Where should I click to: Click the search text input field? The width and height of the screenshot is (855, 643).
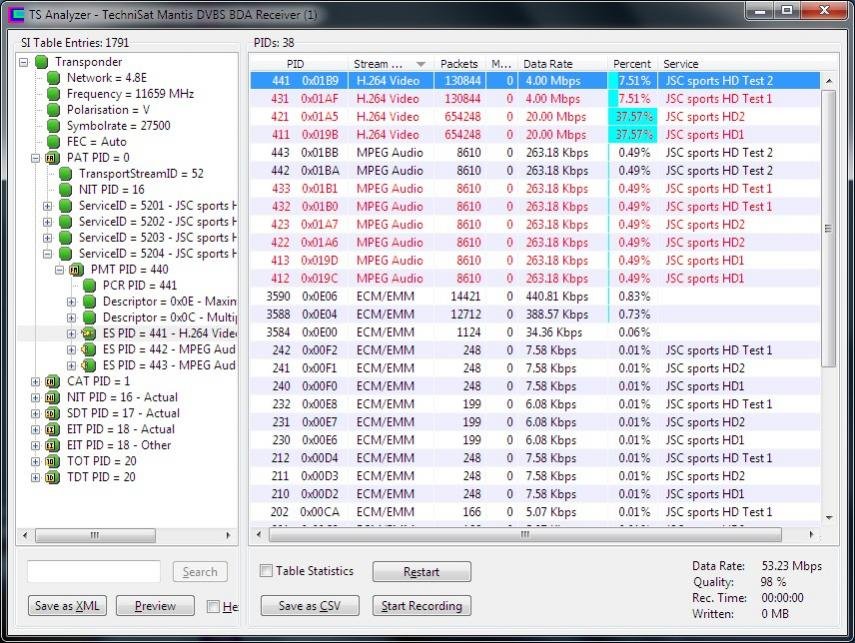click(x=93, y=572)
